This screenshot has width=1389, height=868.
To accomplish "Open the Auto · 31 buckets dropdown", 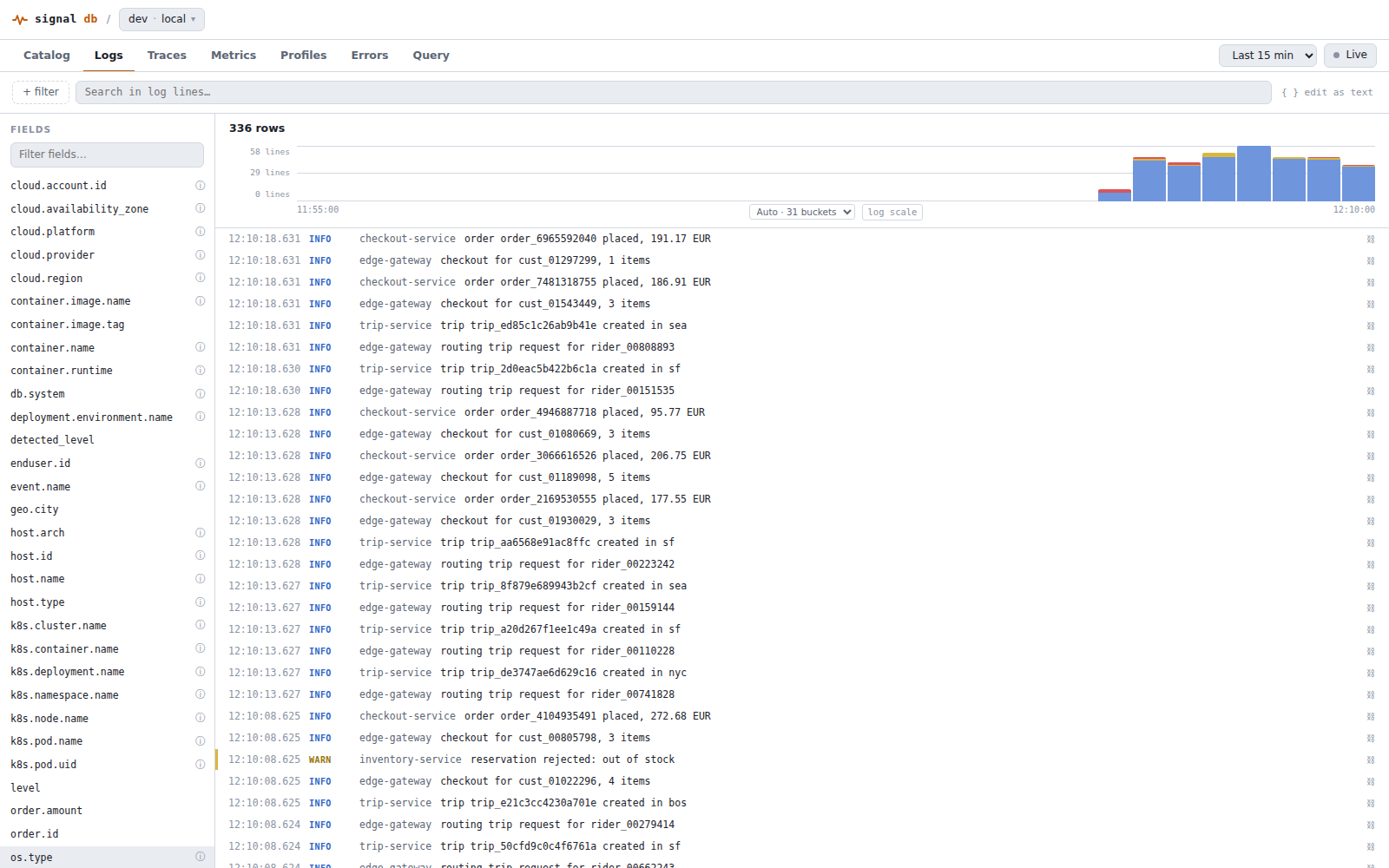I will coord(802,212).
